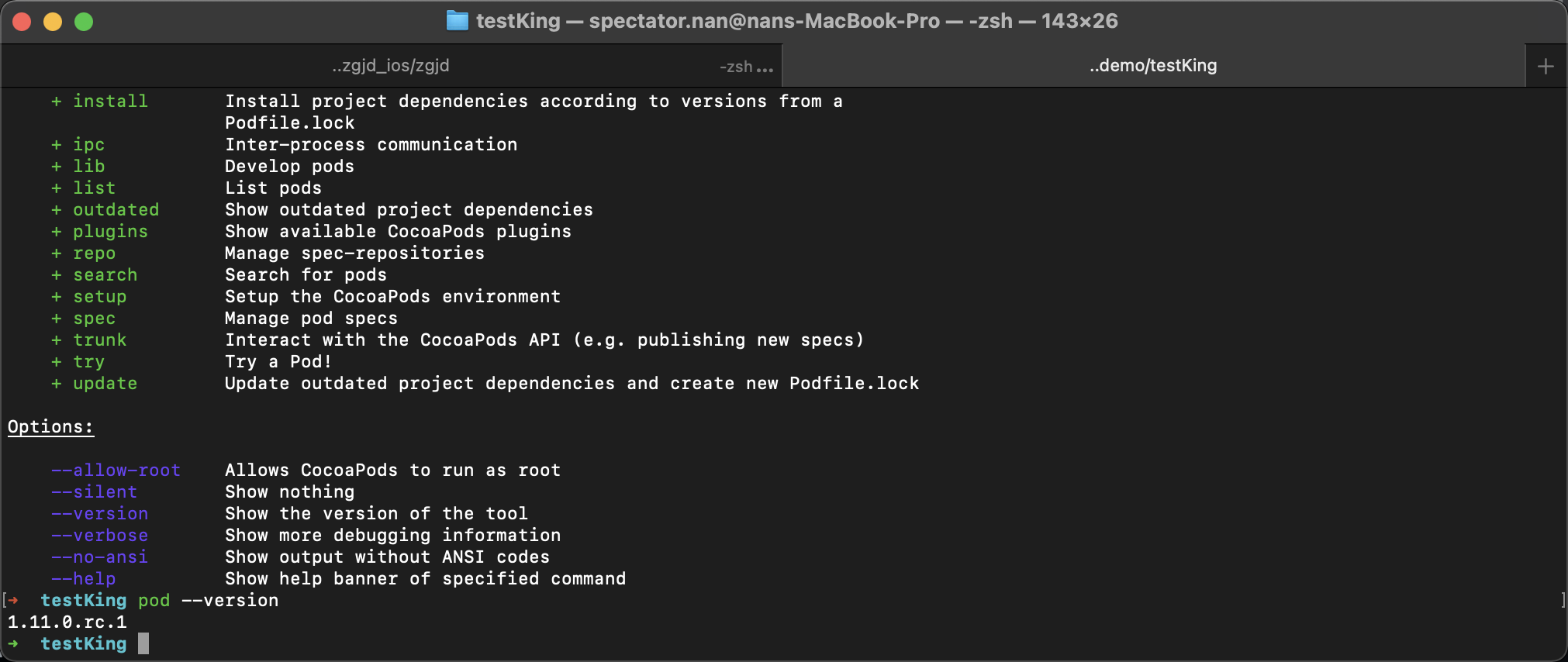The width and height of the screenshot is (1568, 662).
Task: Click the --no-ansi option text
Action: 100,557
